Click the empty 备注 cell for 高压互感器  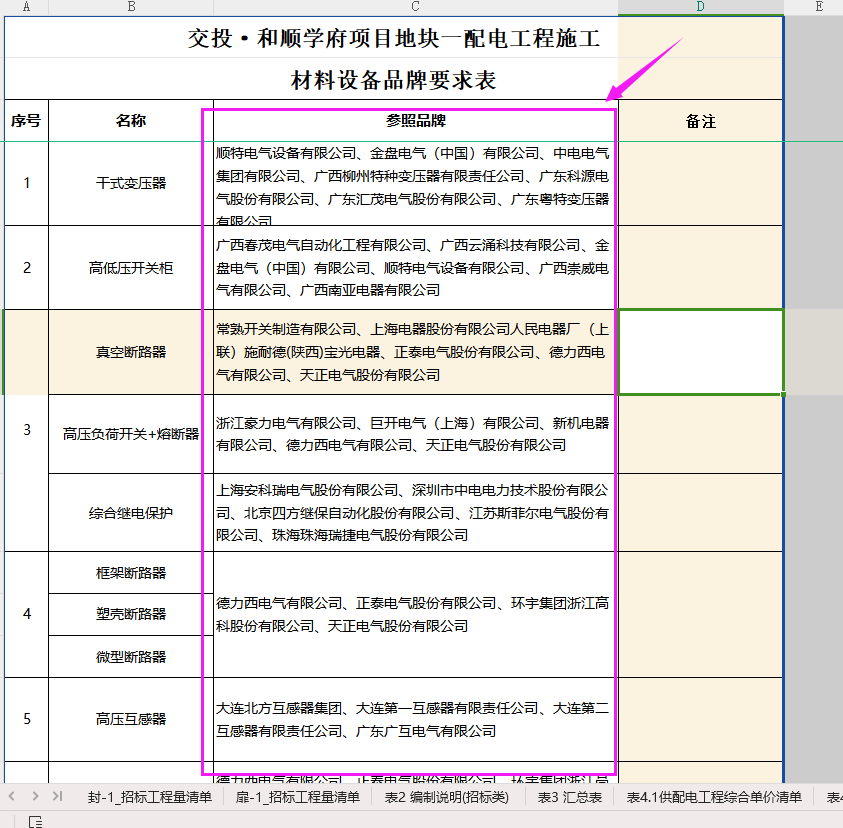[x=701, y=719]
